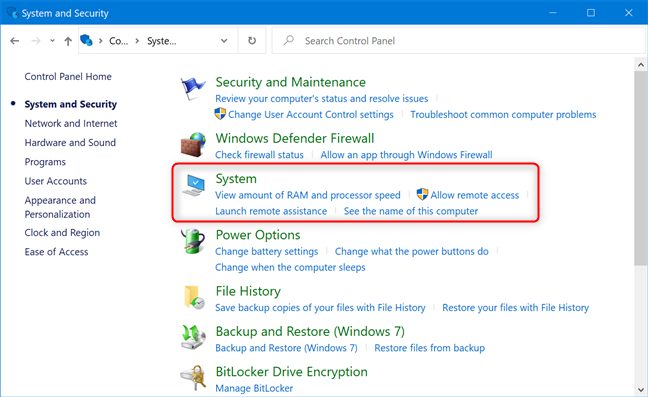
Task: Open the Programs category
Action: pos(45,162)
